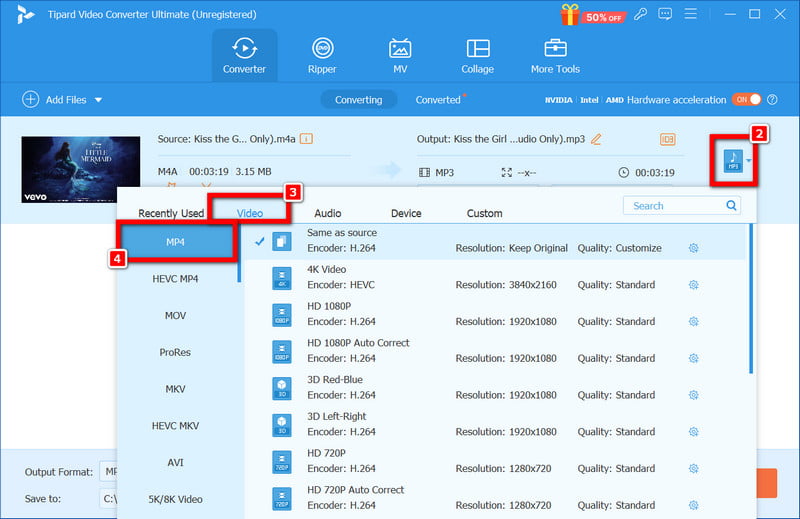Screen dimensions: 800x519
Task: Choose HD 720P Auto Correct preset
Action: pyautogui.click(x=496, y=498)
